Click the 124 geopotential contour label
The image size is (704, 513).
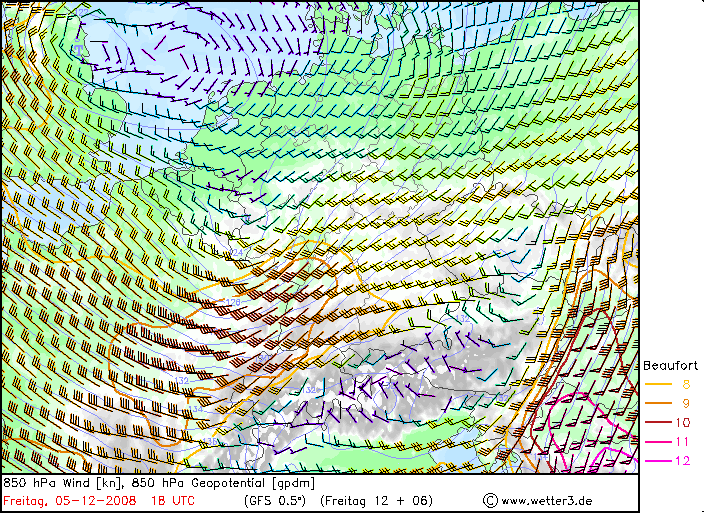pyautogui.click(x=237, y=253)
